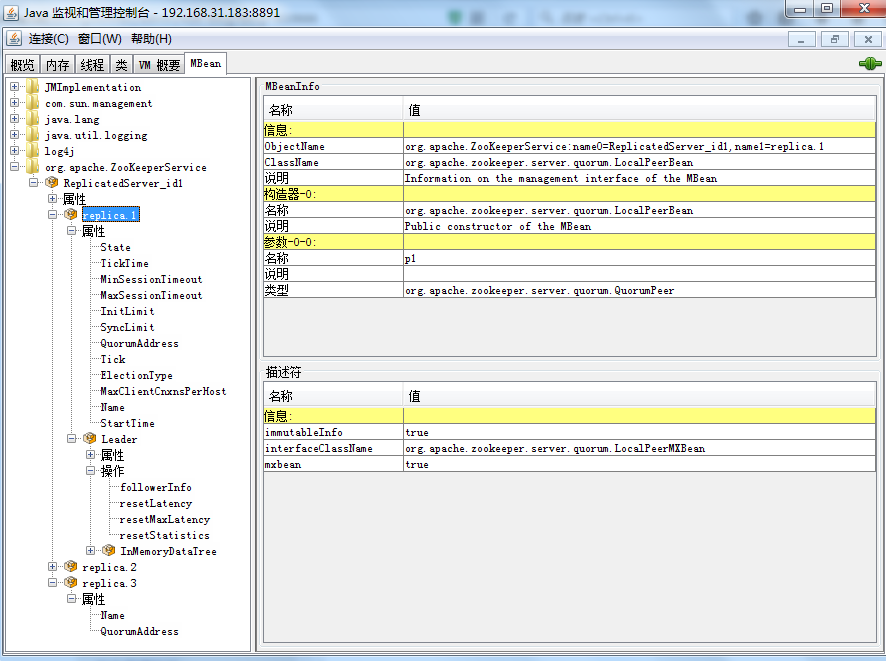Click the Leader bean icon
Screen dimensions: 886x661
(90, 438)
